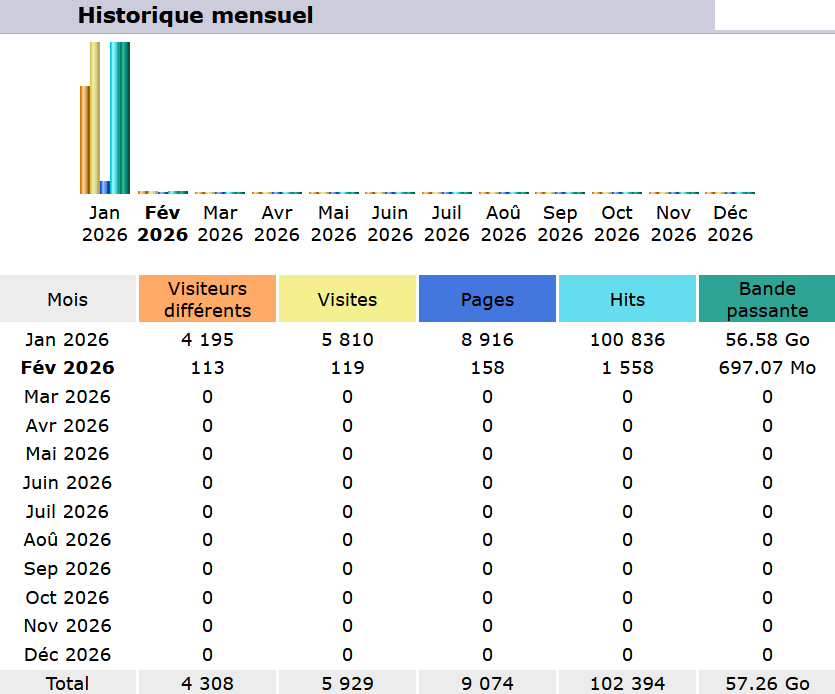Viewport: 835px width, 694px height.
Task: Select the bold Fév 2026 table row label
Action: [x=68, y=368]
